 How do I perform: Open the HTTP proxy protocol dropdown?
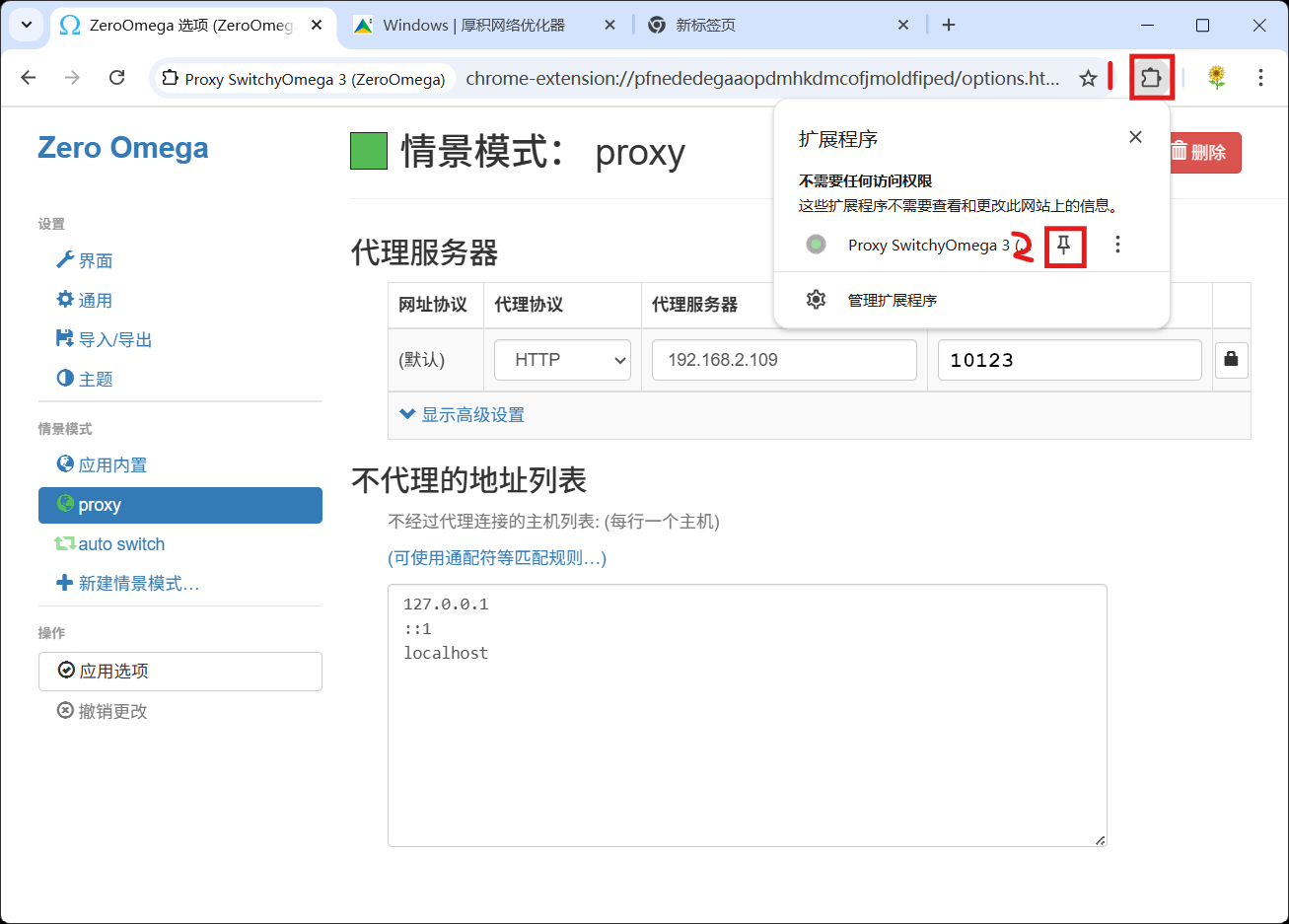click(562, 360)
